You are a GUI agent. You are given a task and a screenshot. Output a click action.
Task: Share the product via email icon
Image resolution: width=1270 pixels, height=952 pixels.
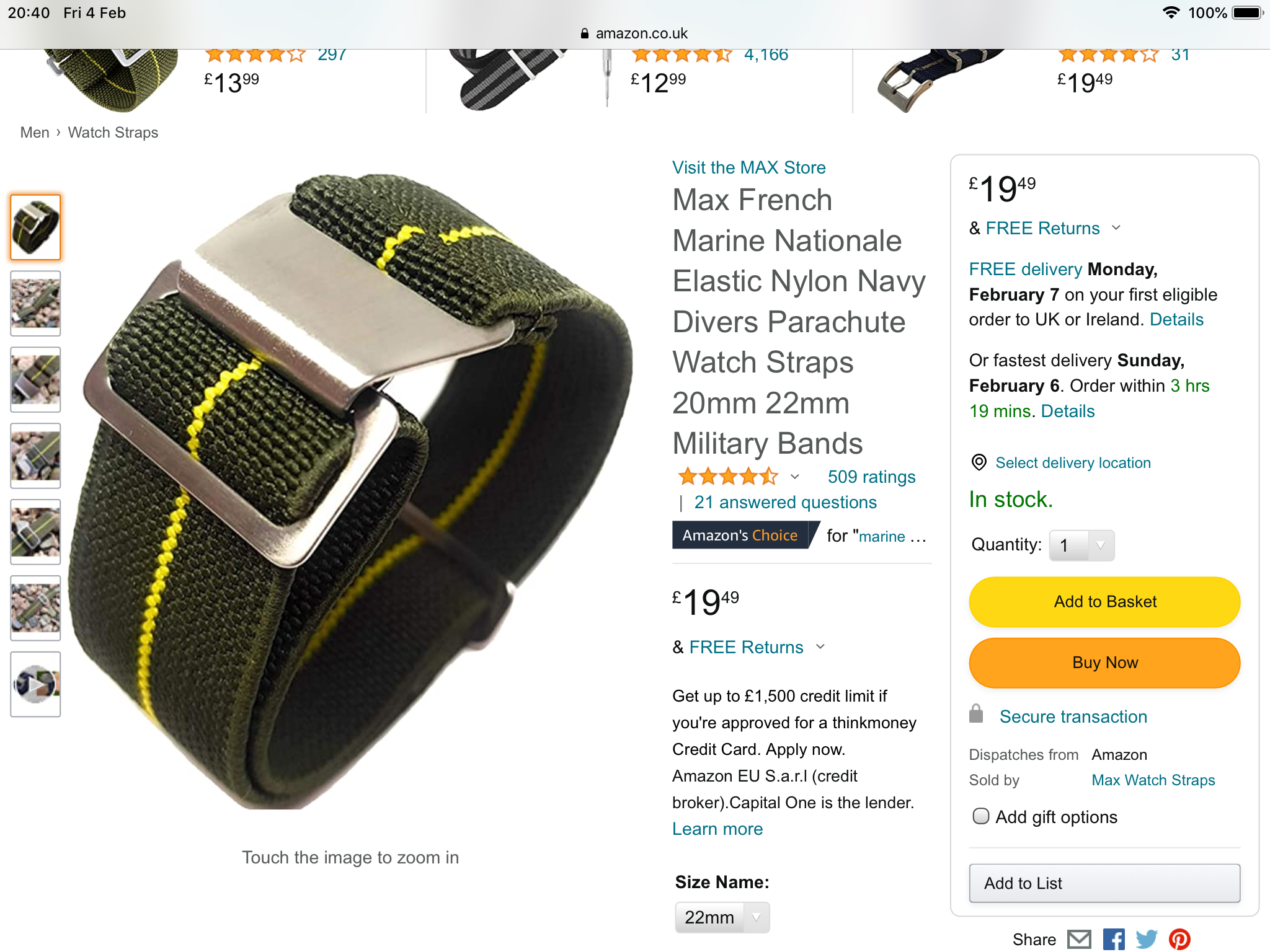coord(1079,940)
